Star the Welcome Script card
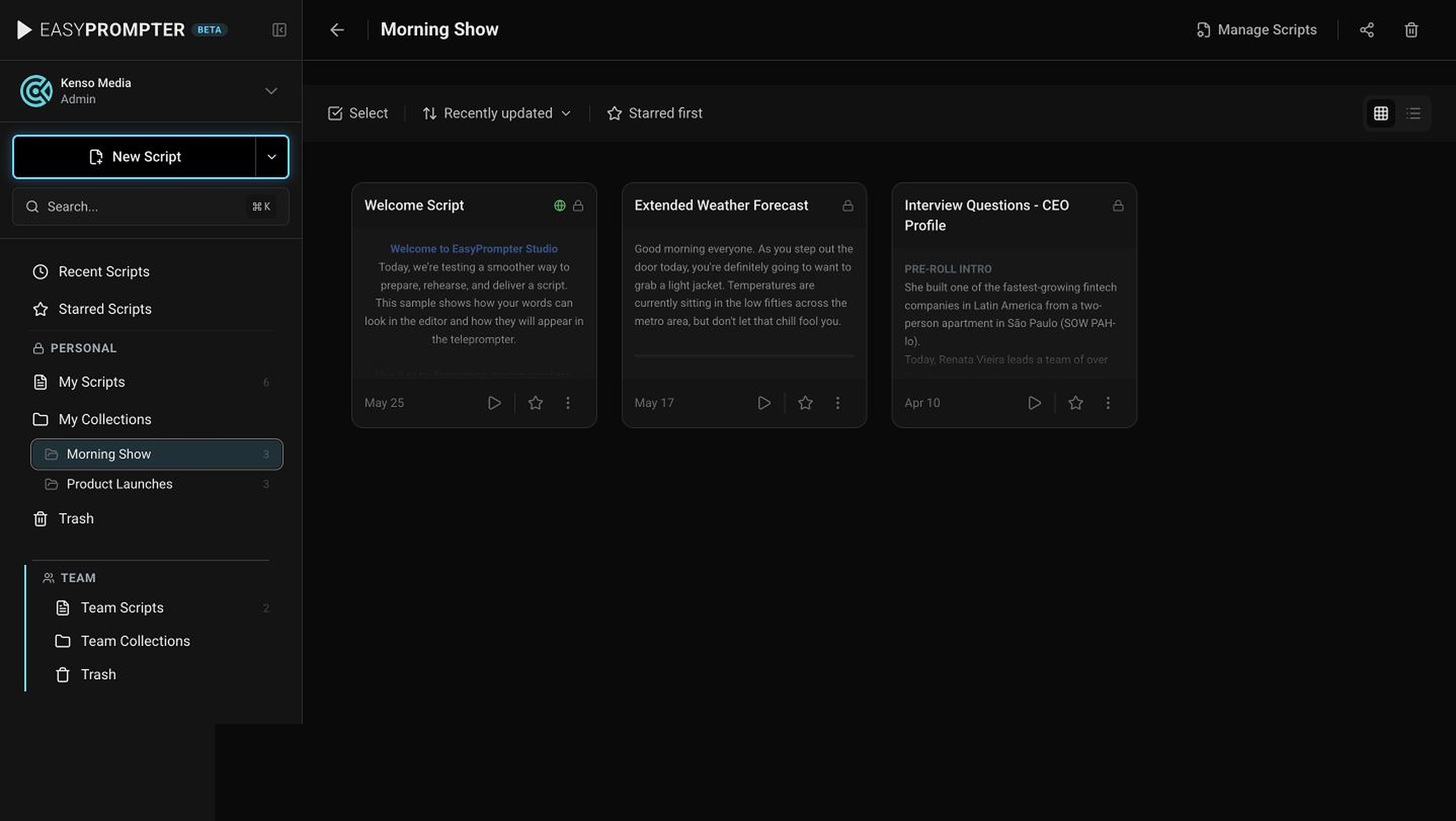Screen dimensions: 1456x821 [x=535, y=403]
